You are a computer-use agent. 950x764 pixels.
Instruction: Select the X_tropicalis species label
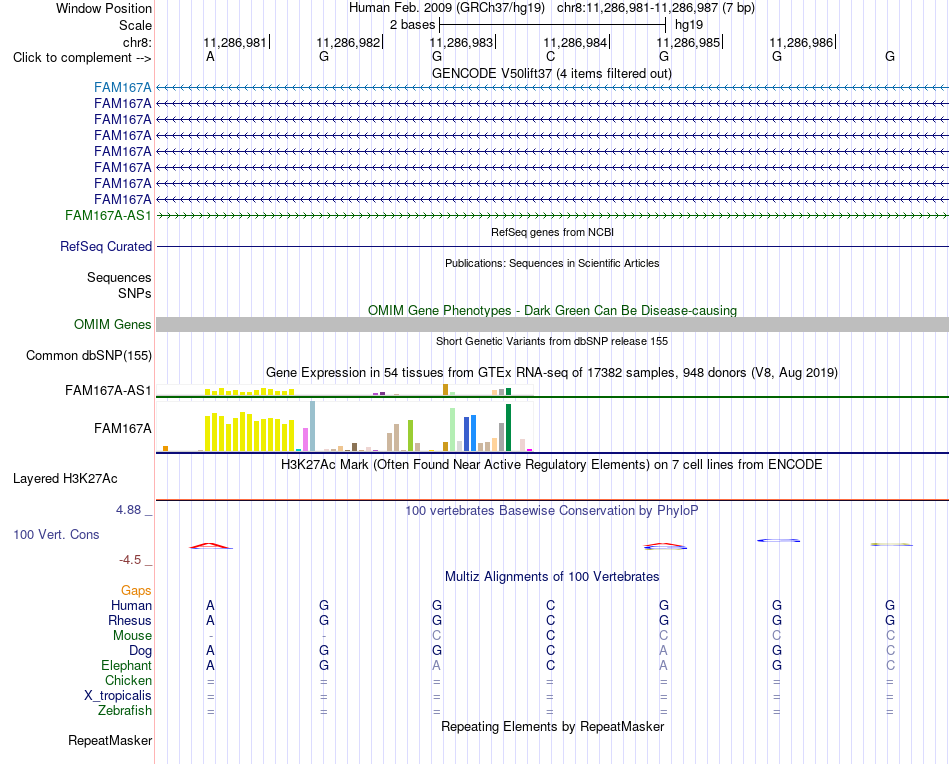pos(118,696)
